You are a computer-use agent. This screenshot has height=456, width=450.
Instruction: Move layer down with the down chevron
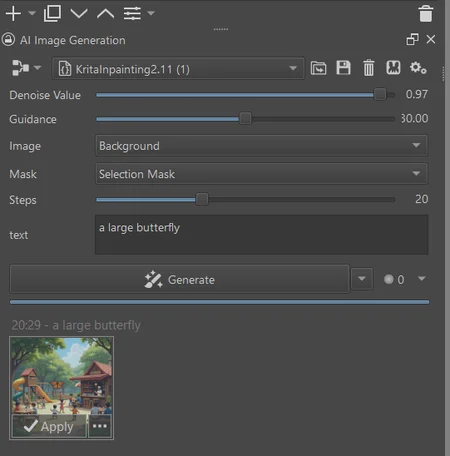pyautogui.click(x=79, y=14)
